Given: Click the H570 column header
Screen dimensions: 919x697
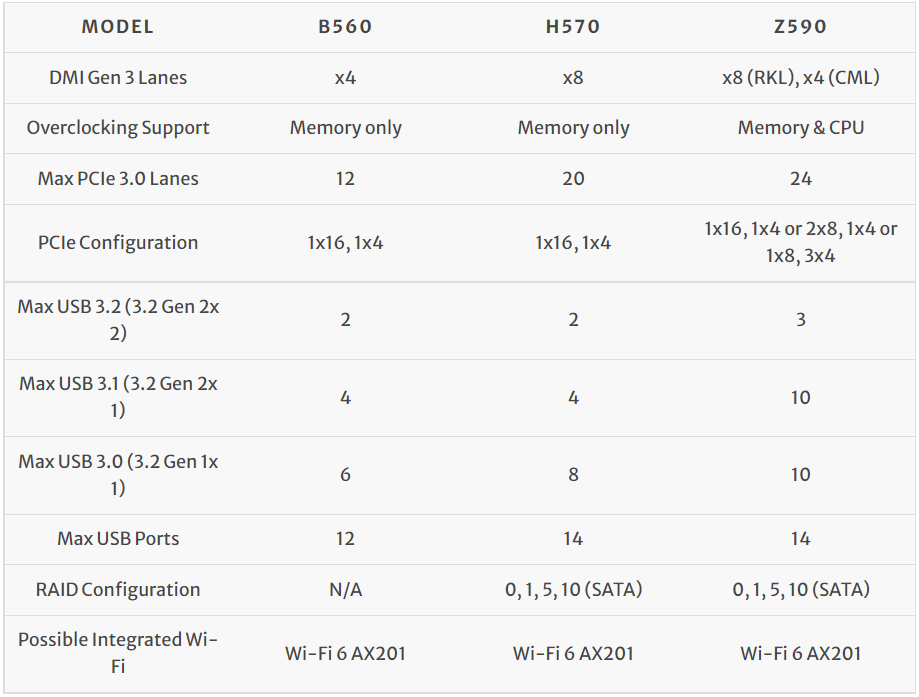Looking at the screenshot, I should click(x=573, y=27).
